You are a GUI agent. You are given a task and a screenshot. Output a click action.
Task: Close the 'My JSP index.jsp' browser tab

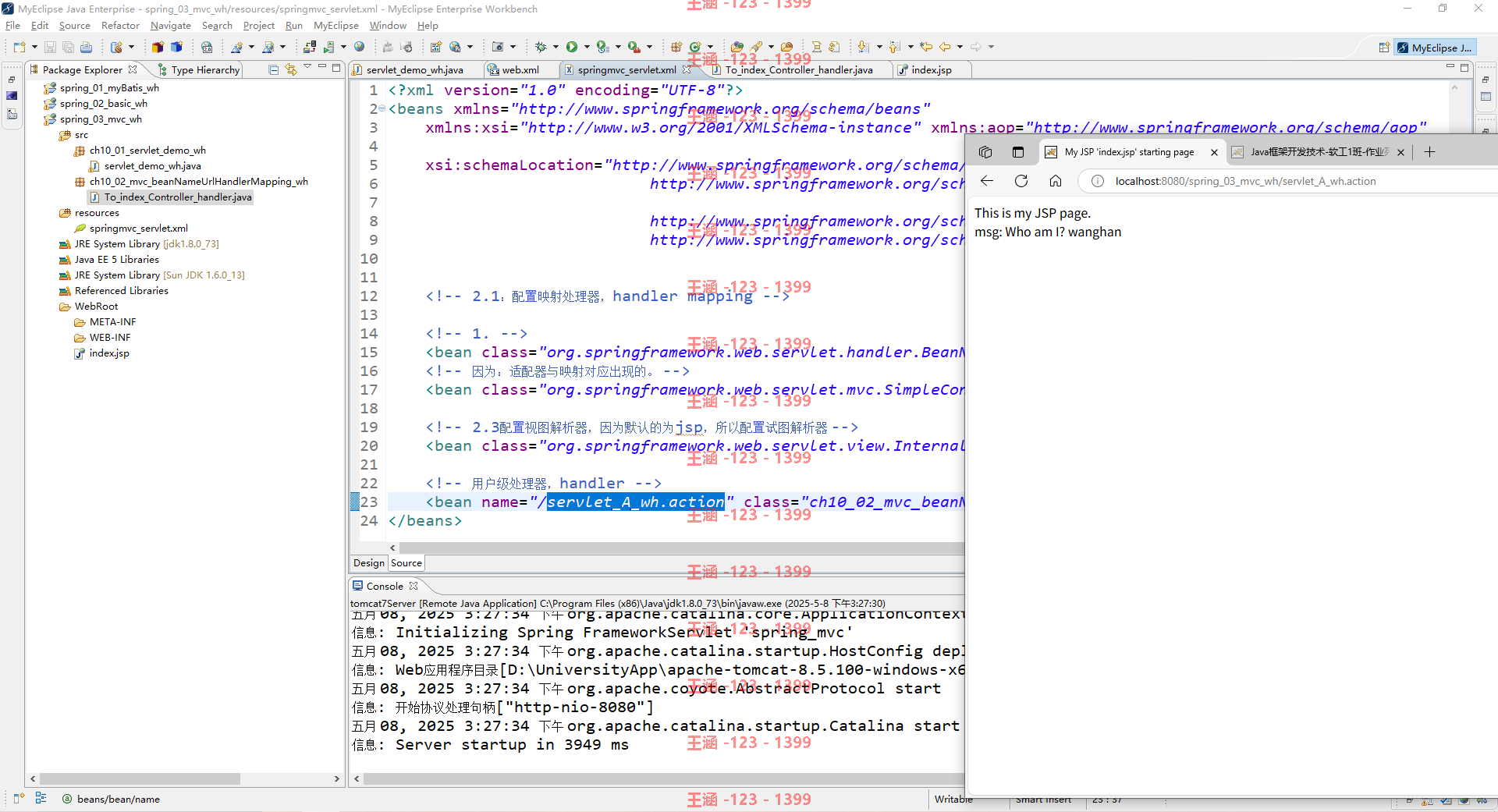tap(1214, 152)
